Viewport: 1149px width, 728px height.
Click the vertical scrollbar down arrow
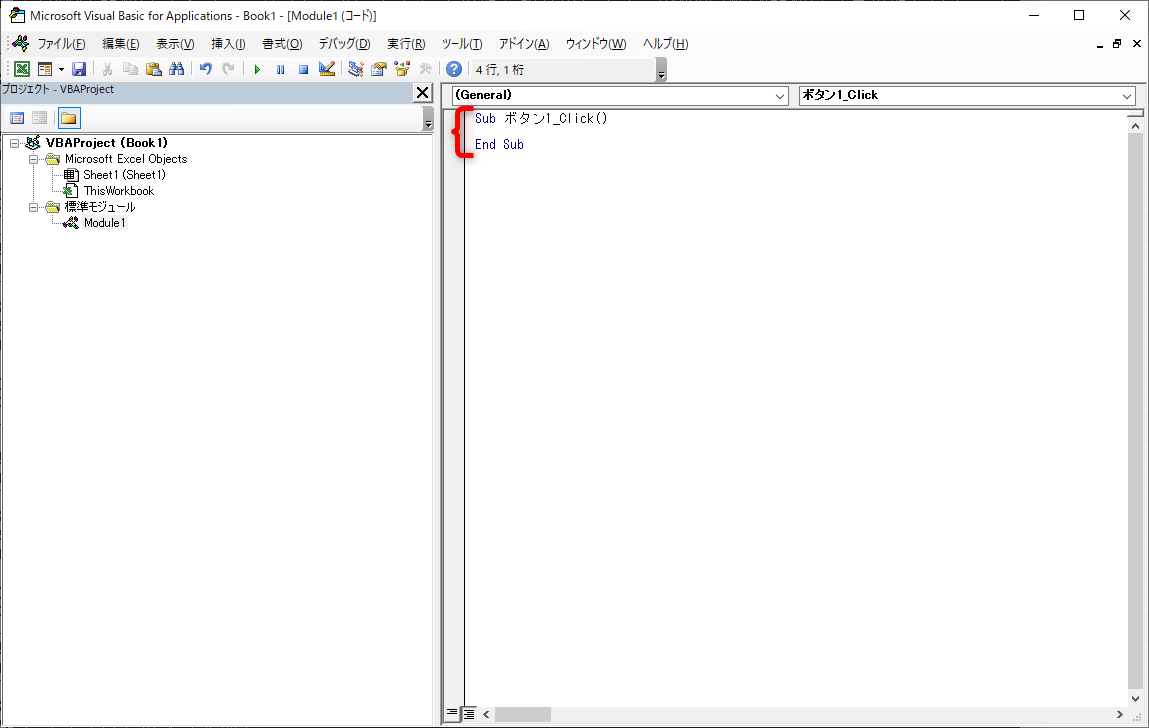point(1135,699)
